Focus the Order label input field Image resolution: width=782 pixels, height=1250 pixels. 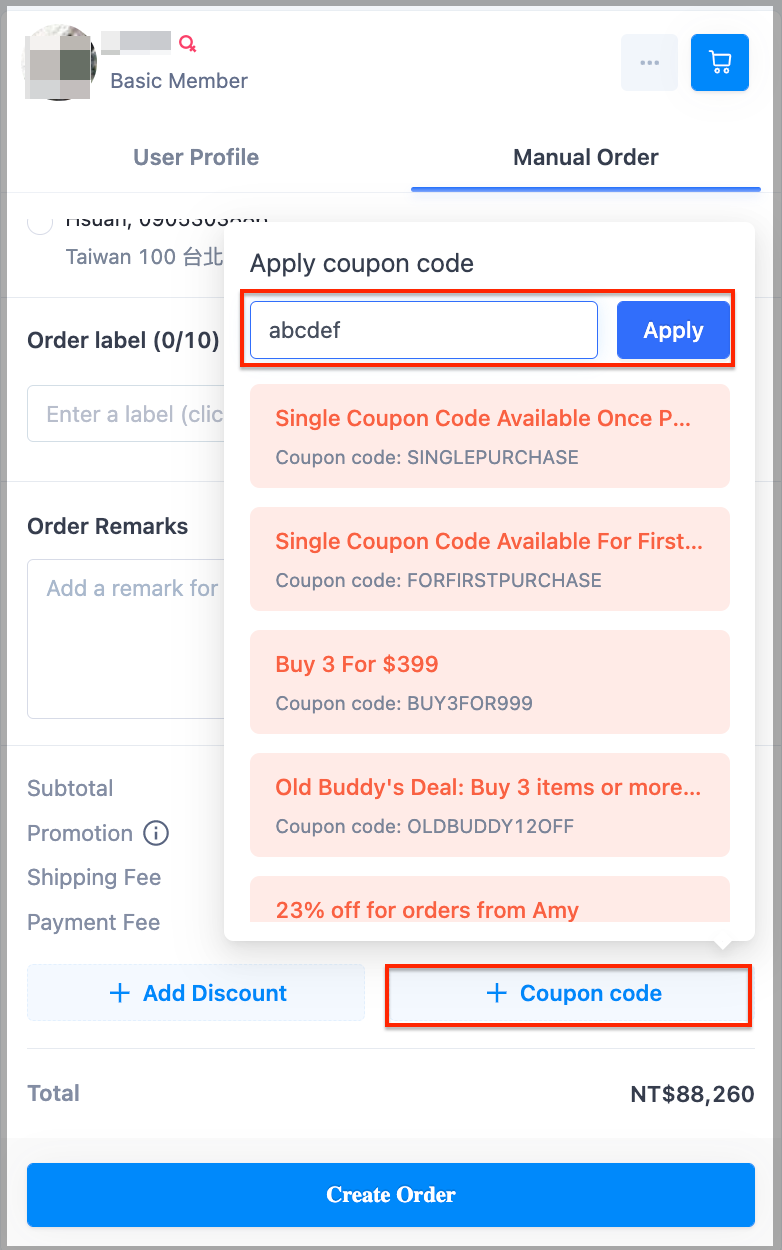[125, 414]
